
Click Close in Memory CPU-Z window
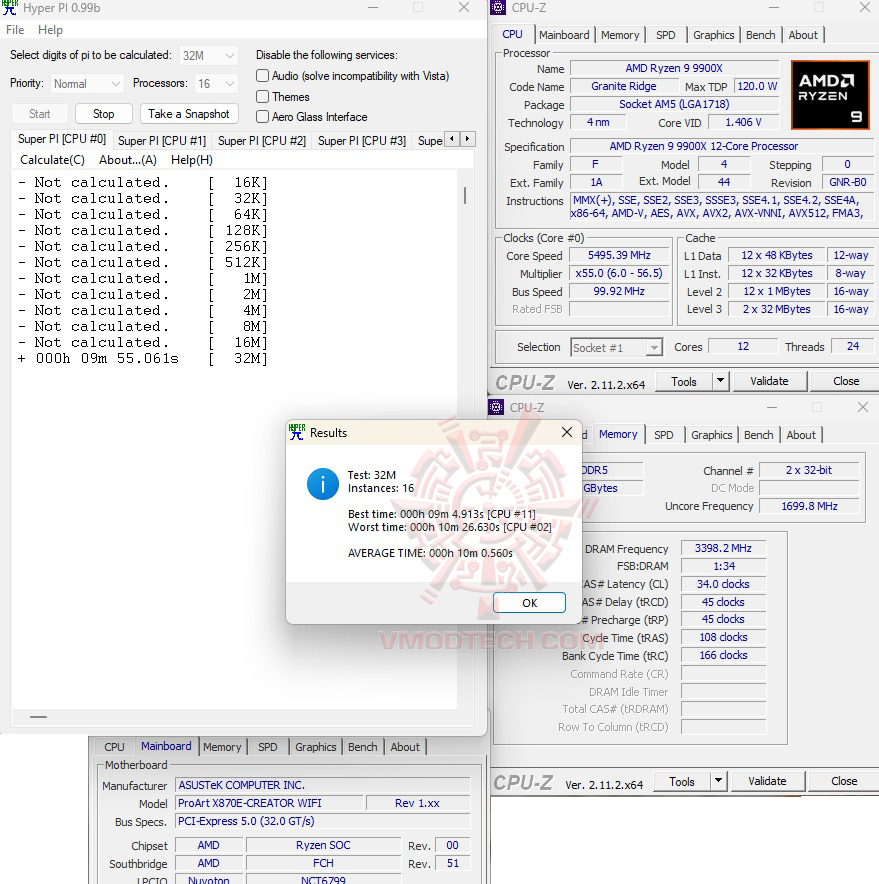844,781
